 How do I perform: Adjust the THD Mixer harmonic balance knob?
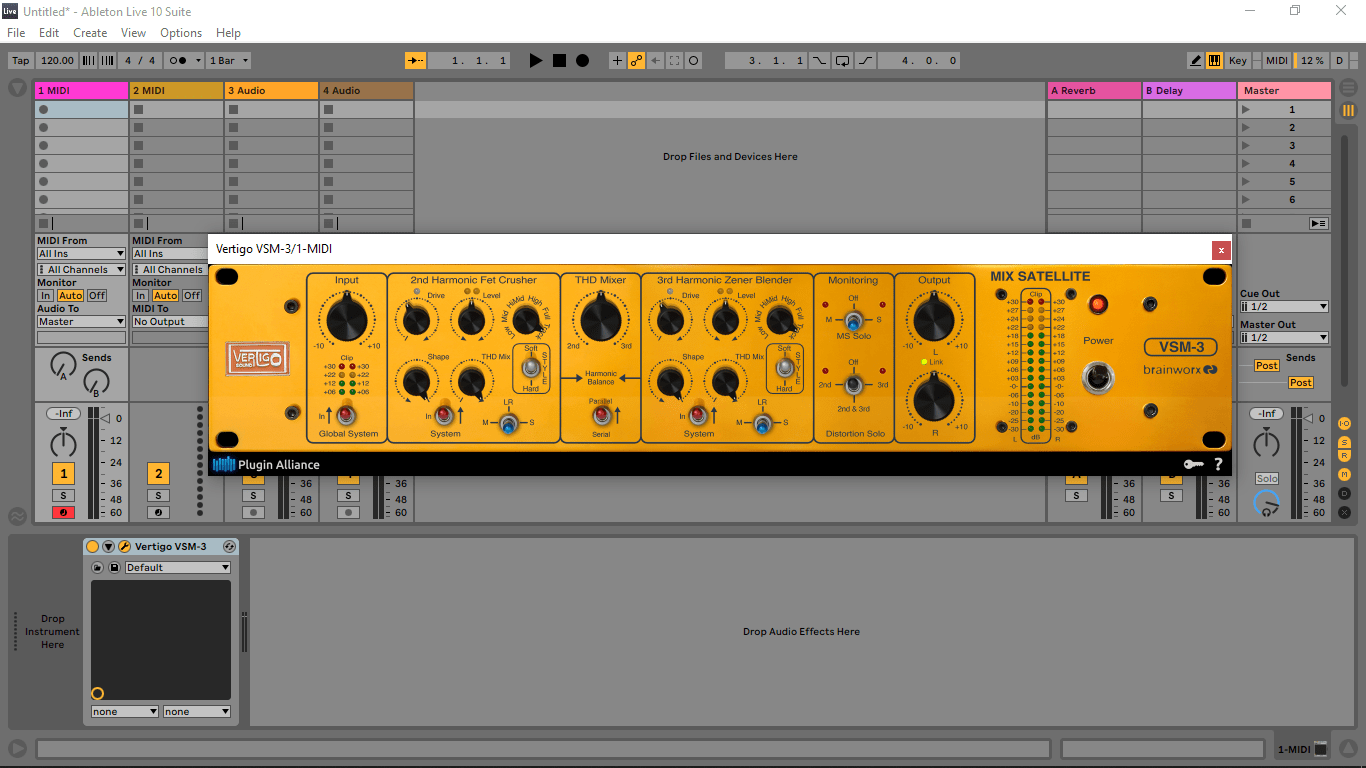tap(600, 319)
